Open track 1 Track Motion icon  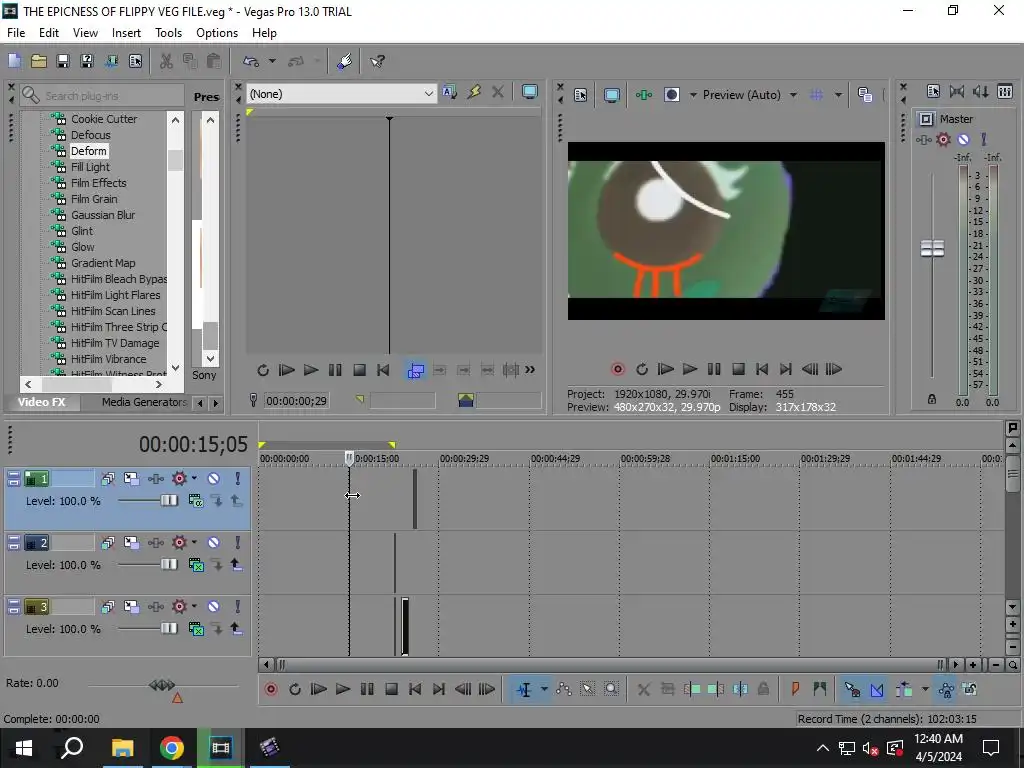coord(131,479)
